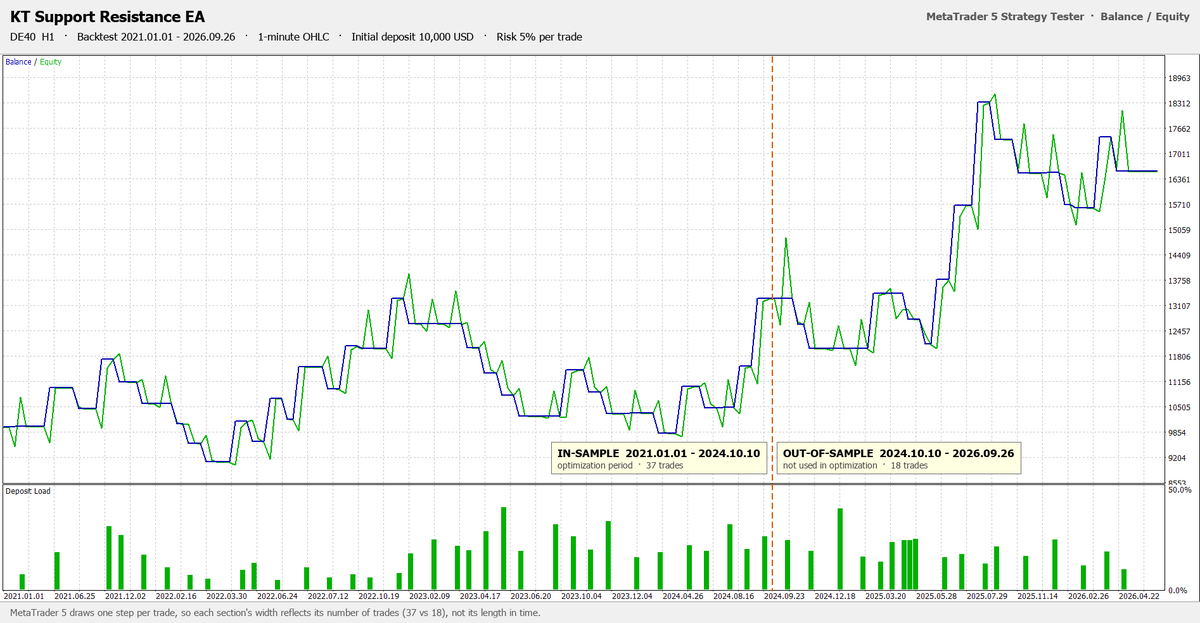
Task: Click the y-axis value 13758
Action: [1178, 281]
